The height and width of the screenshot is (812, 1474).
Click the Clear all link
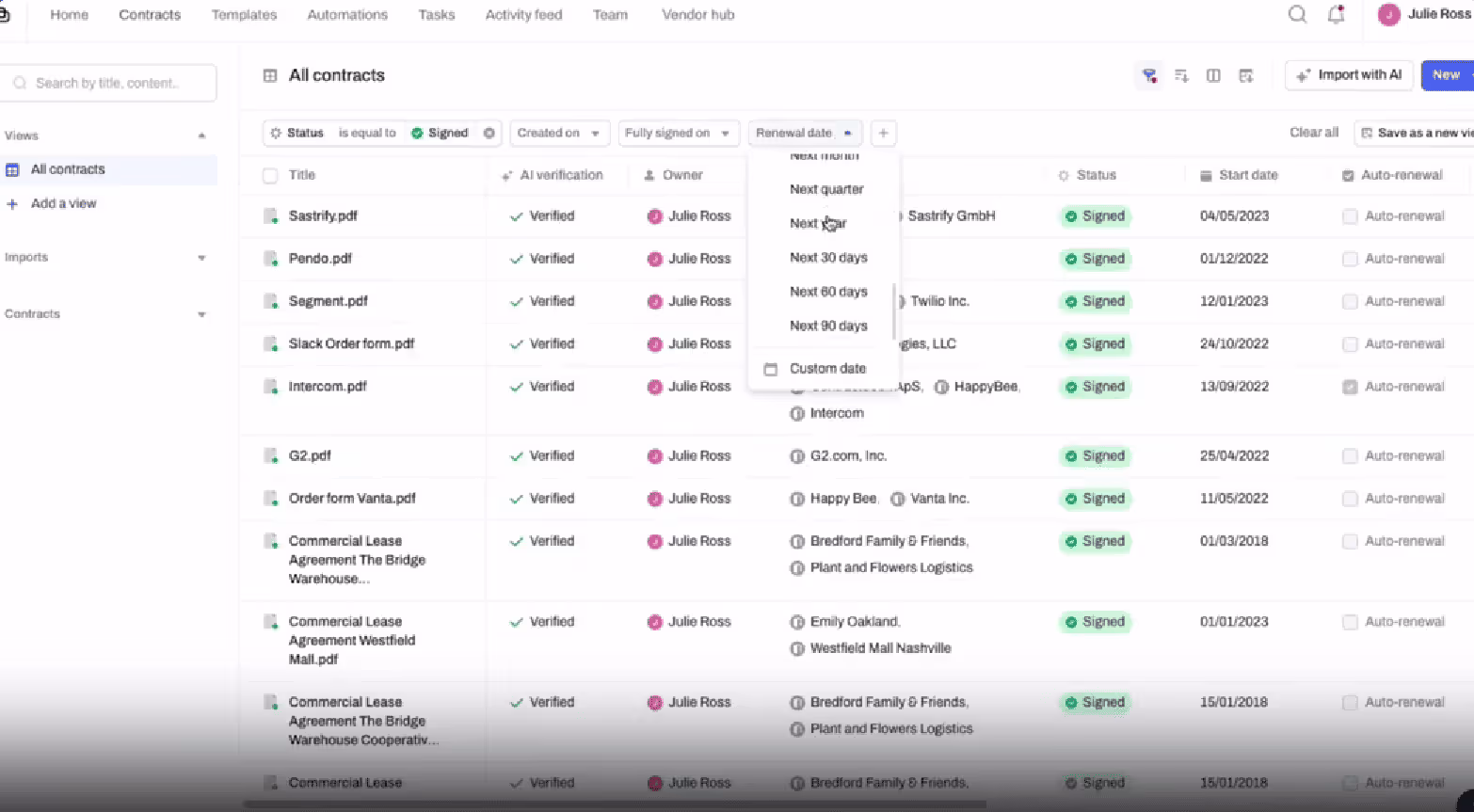1313,133
